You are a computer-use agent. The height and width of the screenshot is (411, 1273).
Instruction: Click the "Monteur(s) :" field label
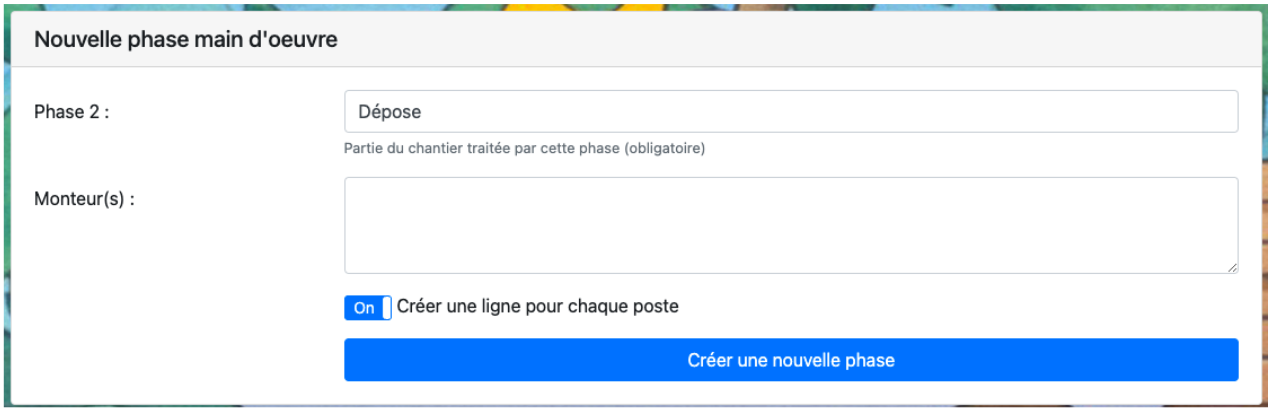84,198
